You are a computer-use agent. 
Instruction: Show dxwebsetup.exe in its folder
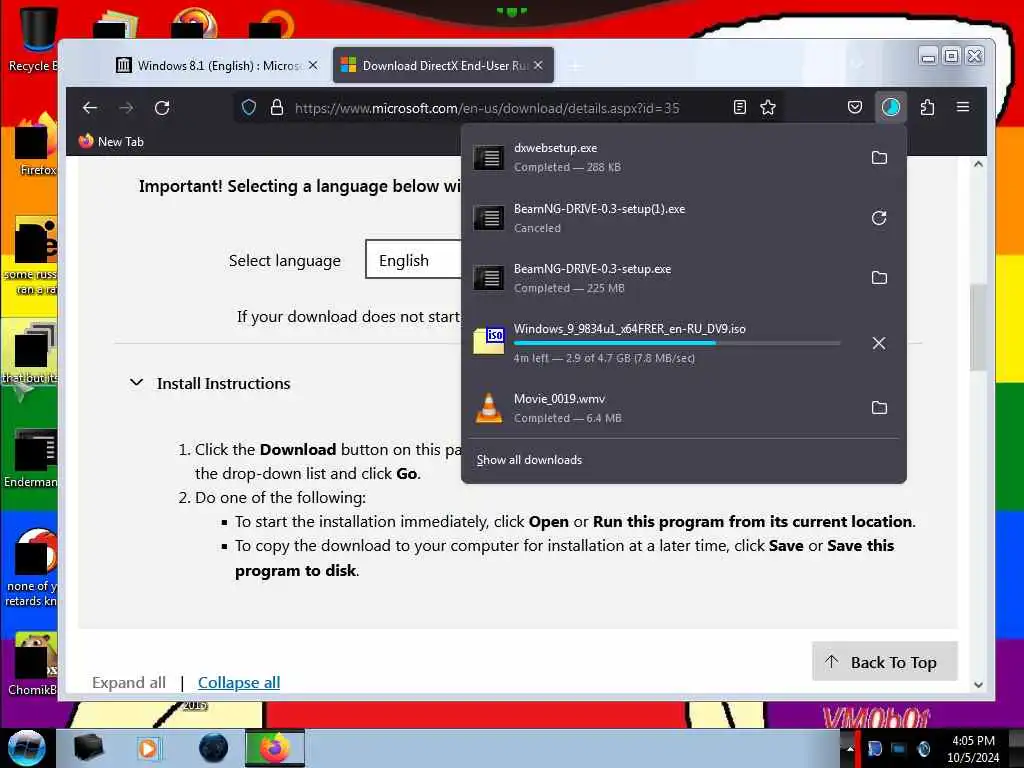tap(879, 157)
